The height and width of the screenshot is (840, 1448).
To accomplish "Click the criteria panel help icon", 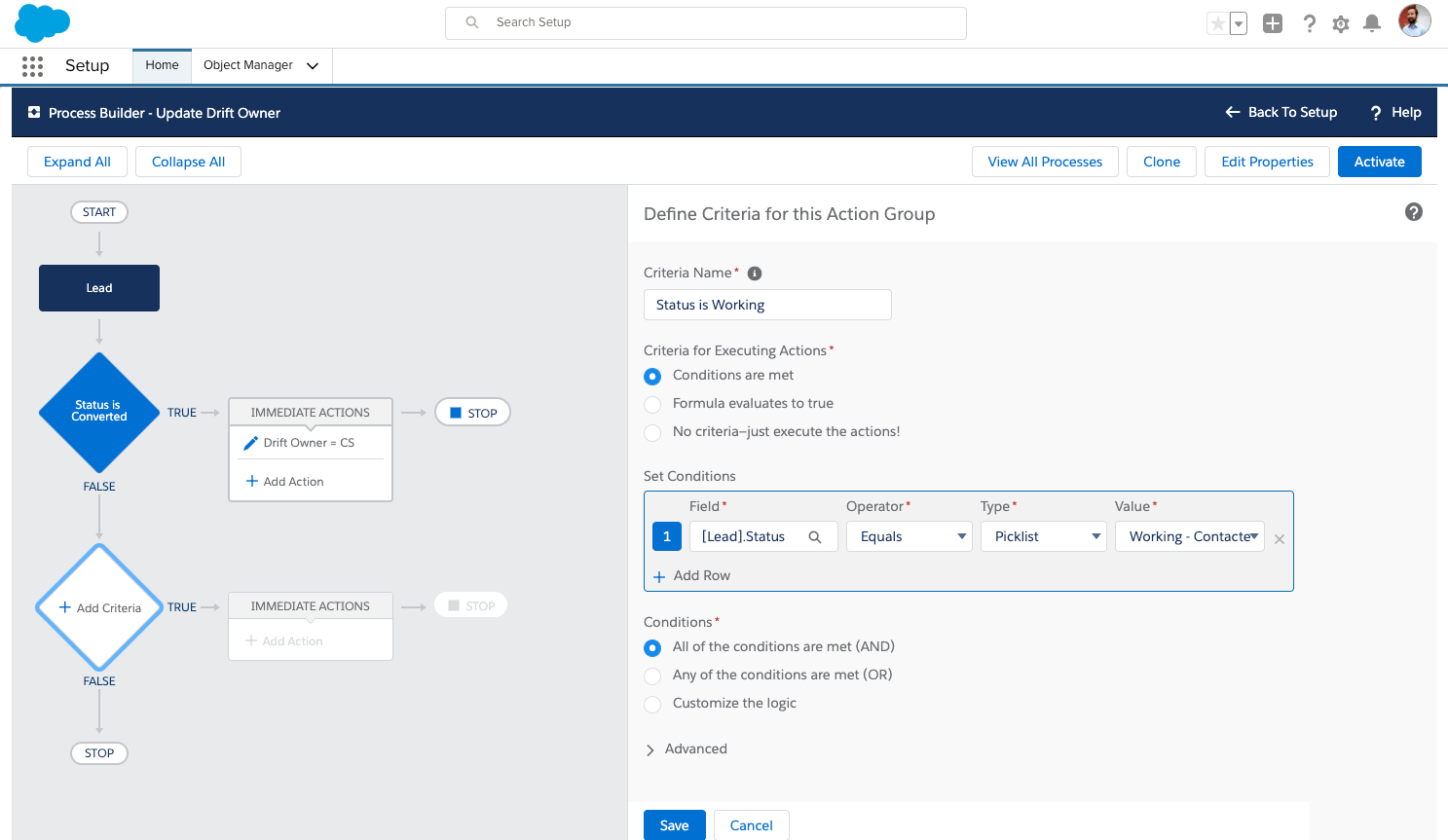I will click(1414, 212).
